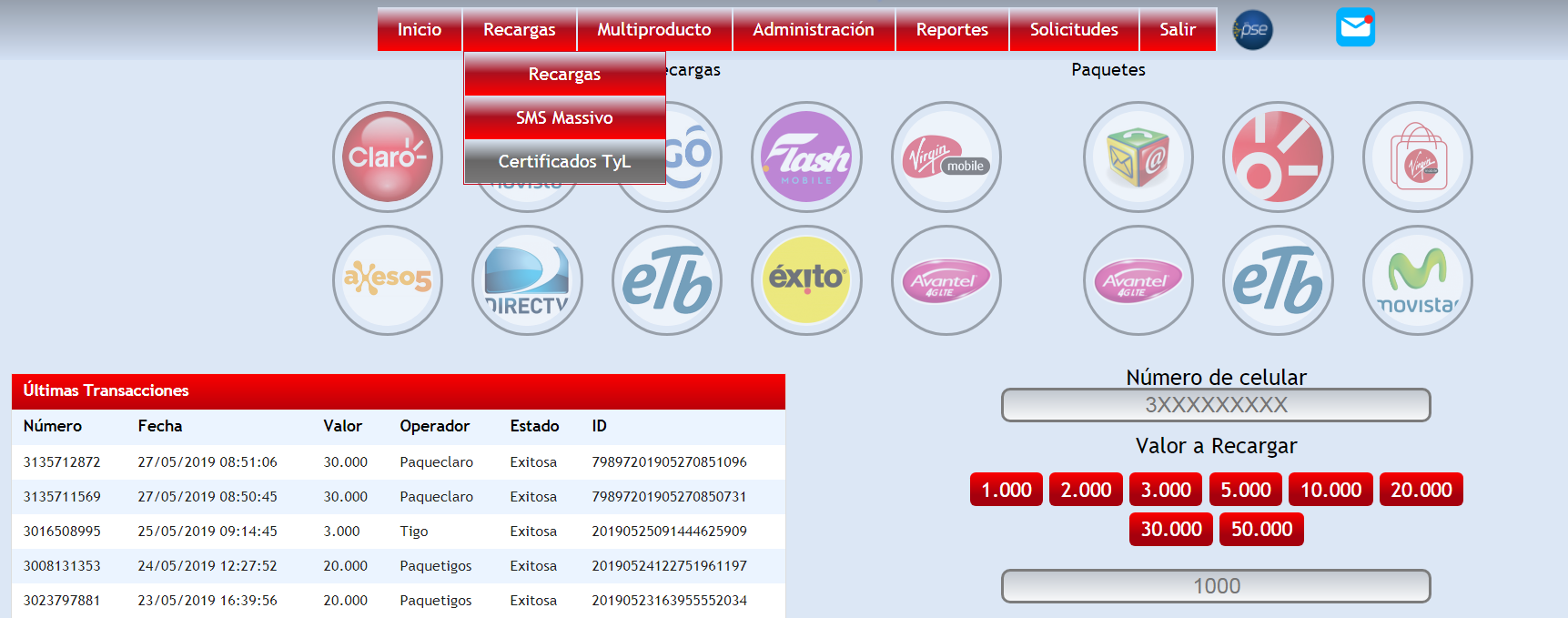Click date 25/05/2019 09:14:45
The width and height of the screenshot is (1568, 618).
click(x=207, y=532)
